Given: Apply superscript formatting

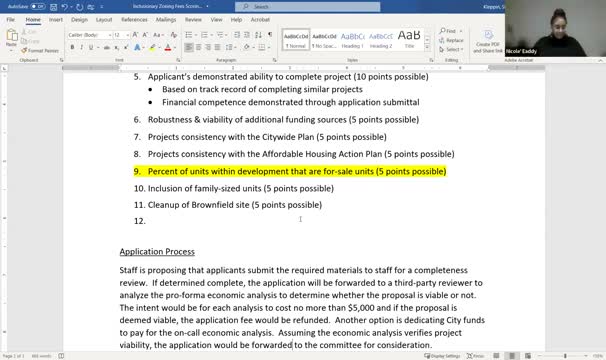Looking at the screenshot, I should 126,47.
